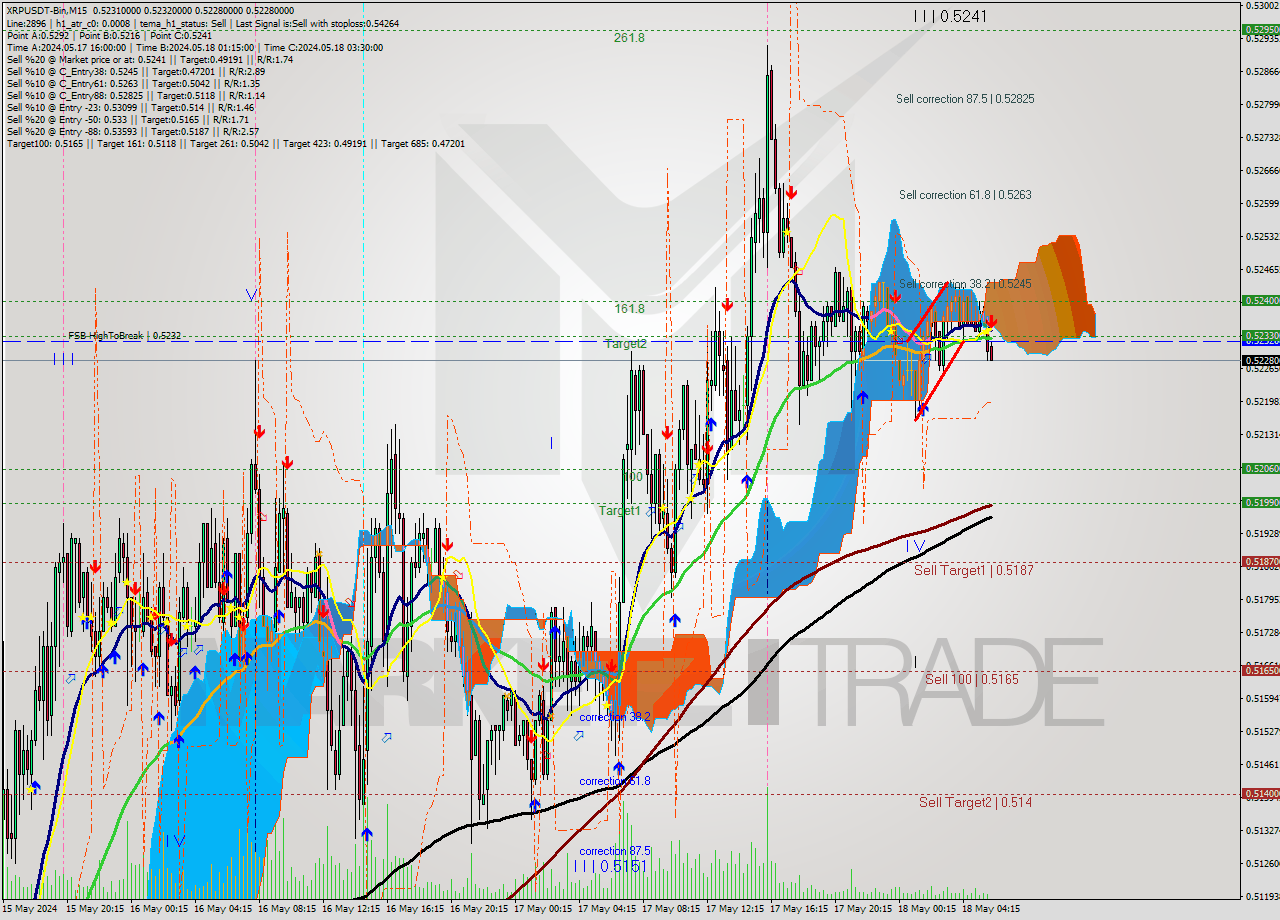This screenshot has height=920, width=1280.
Task: Click the blue 'correction 61.8' label
Action: click(615, 781)
